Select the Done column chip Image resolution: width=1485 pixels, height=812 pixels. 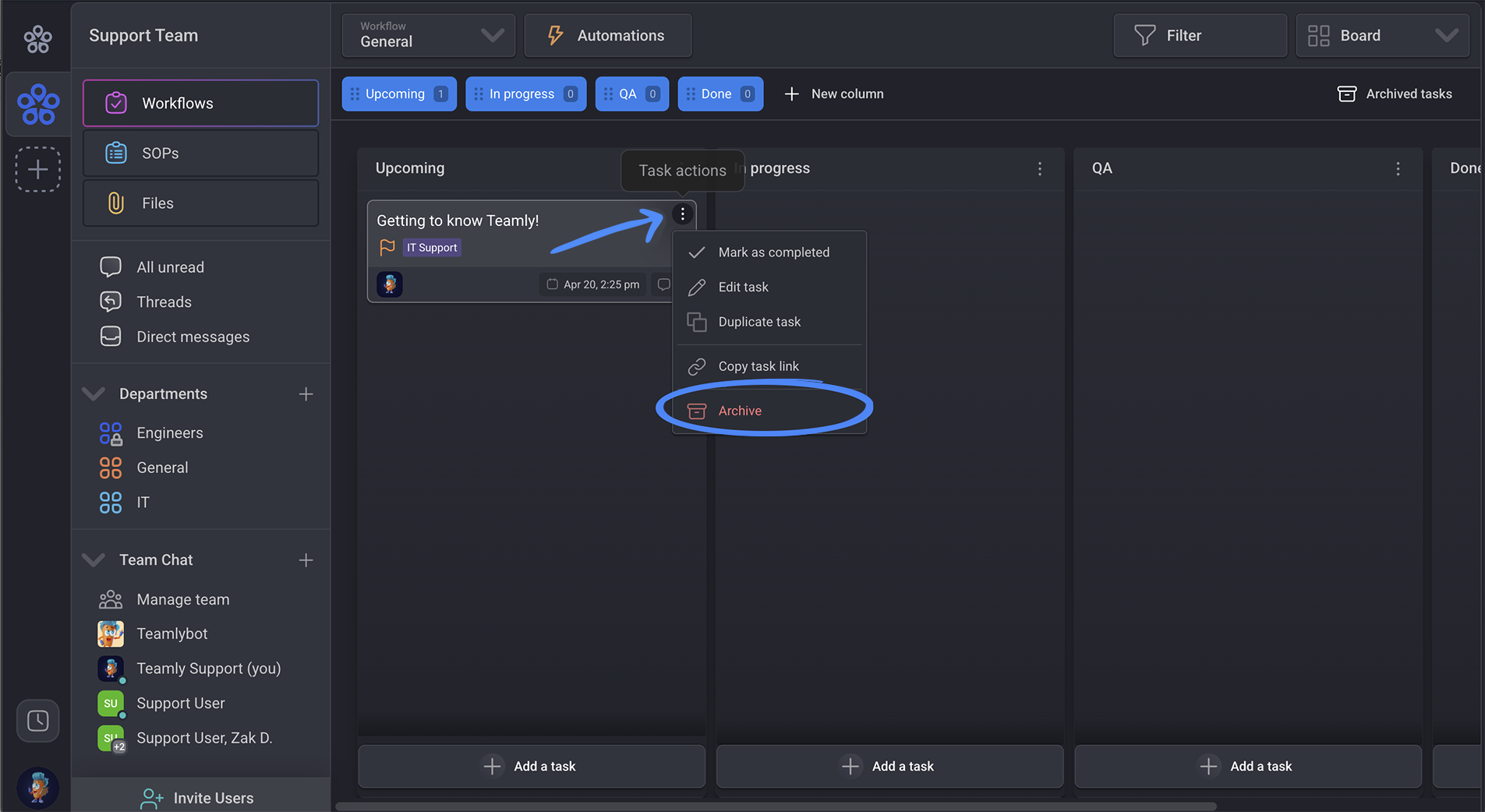[x=721, y=94]
